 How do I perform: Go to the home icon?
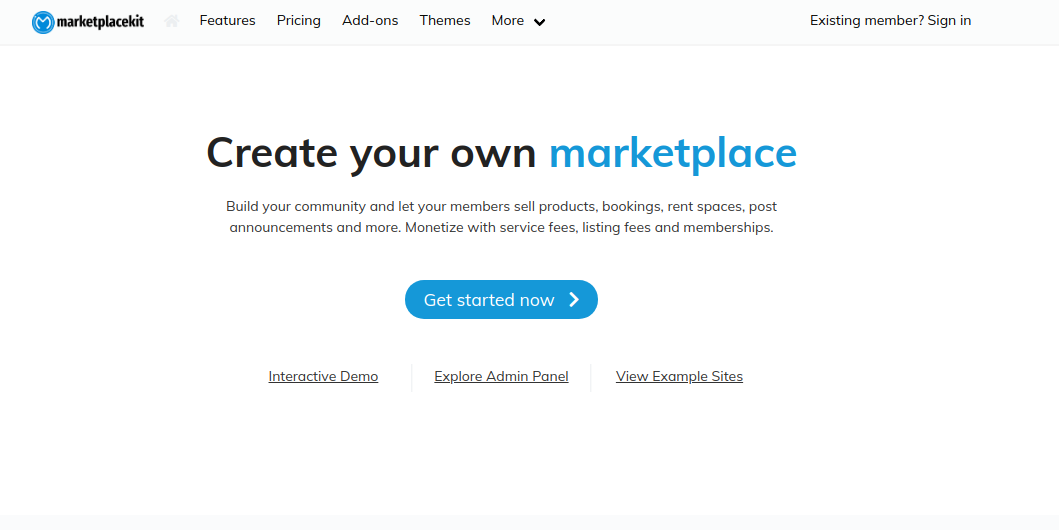tap(172, 21)
